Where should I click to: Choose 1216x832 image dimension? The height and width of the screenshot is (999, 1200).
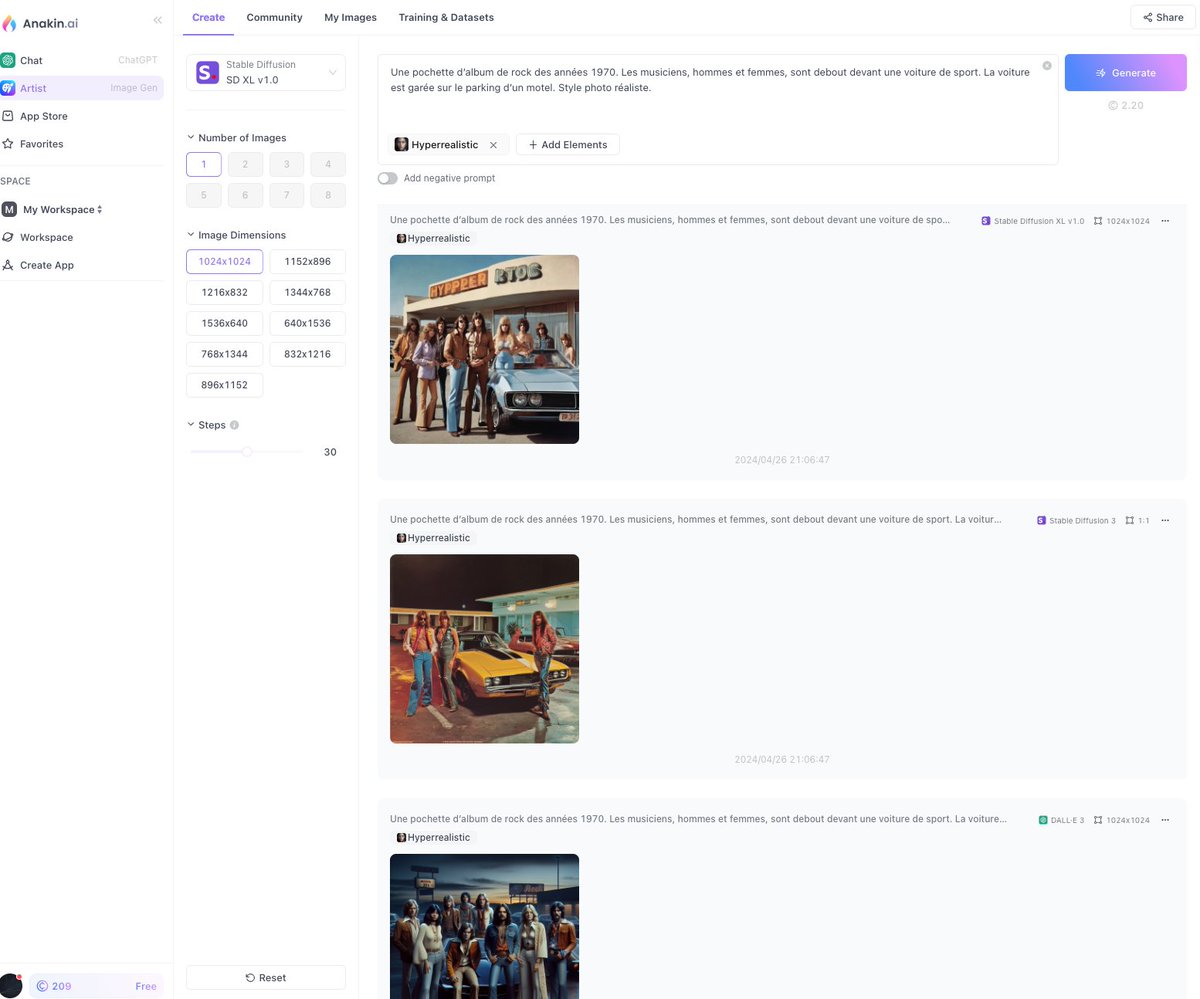(x=225, y=292)
